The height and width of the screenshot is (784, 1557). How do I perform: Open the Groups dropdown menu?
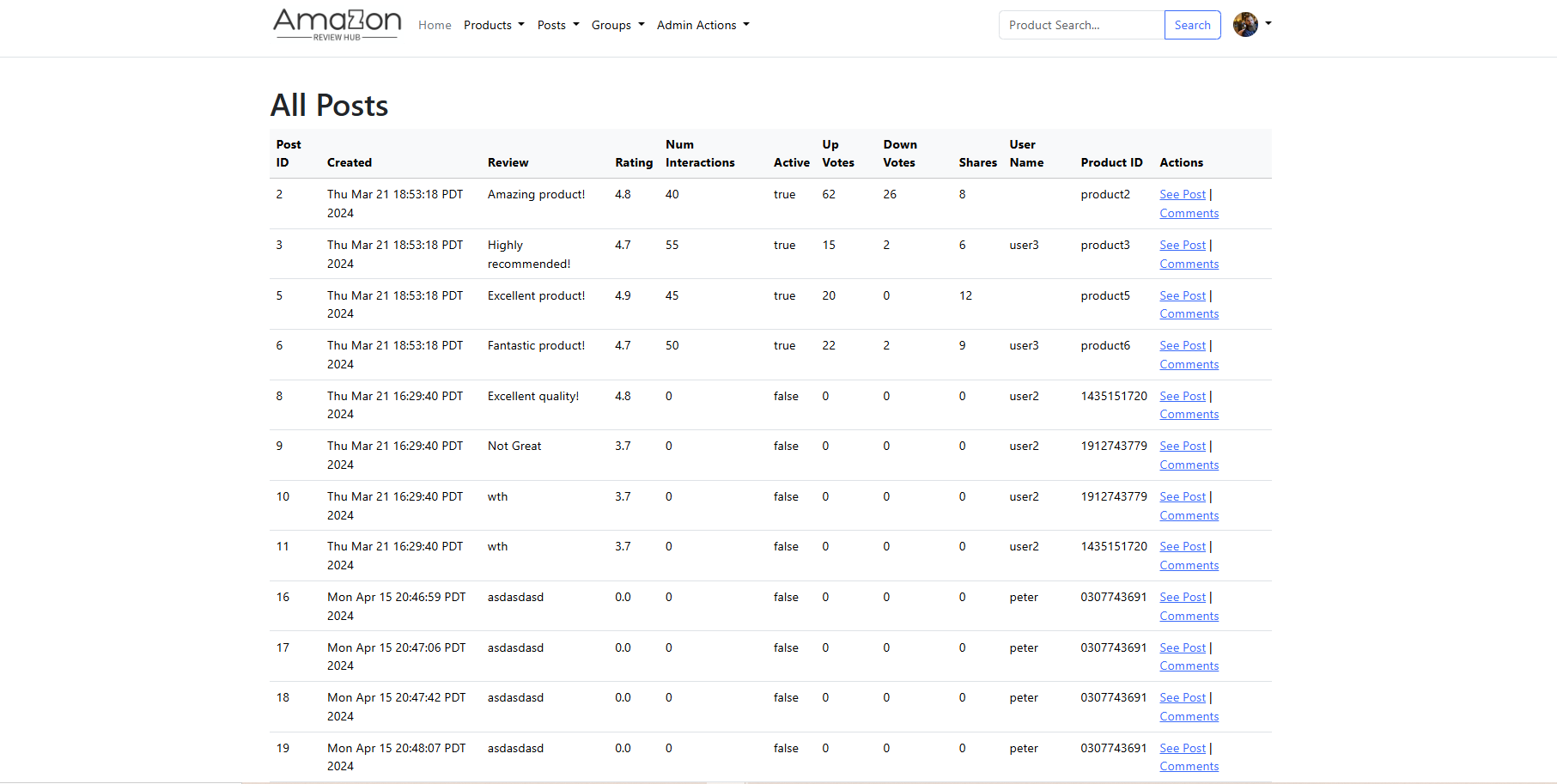tap(617, 25)
